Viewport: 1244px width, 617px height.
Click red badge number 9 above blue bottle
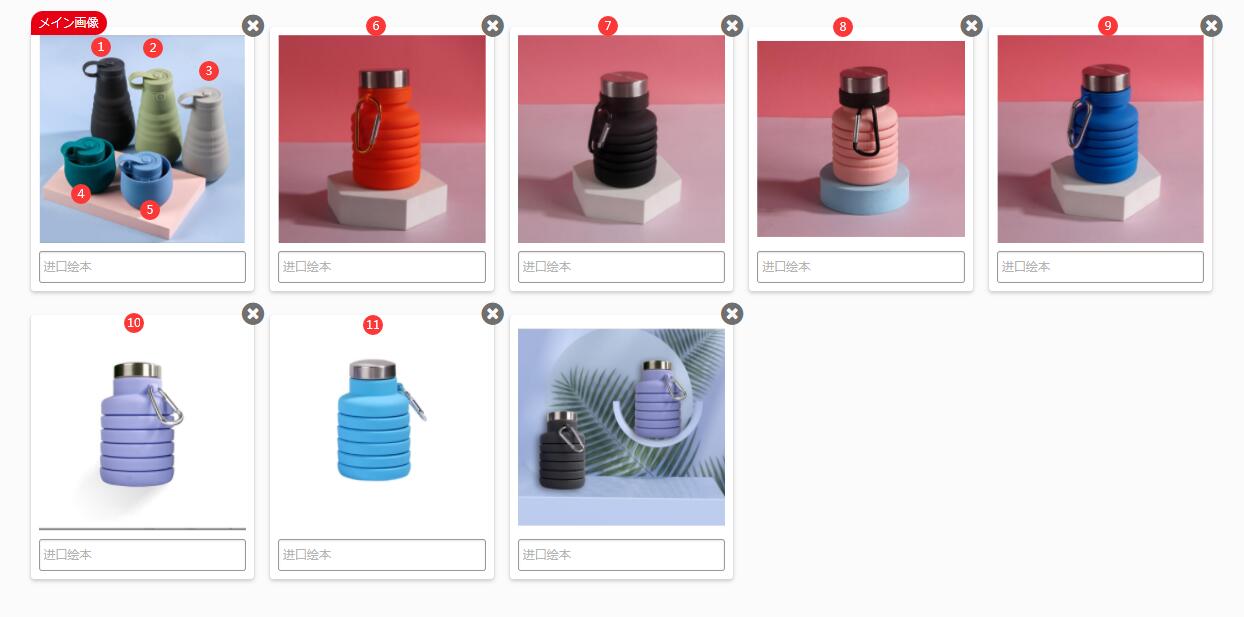[1108, 26]
